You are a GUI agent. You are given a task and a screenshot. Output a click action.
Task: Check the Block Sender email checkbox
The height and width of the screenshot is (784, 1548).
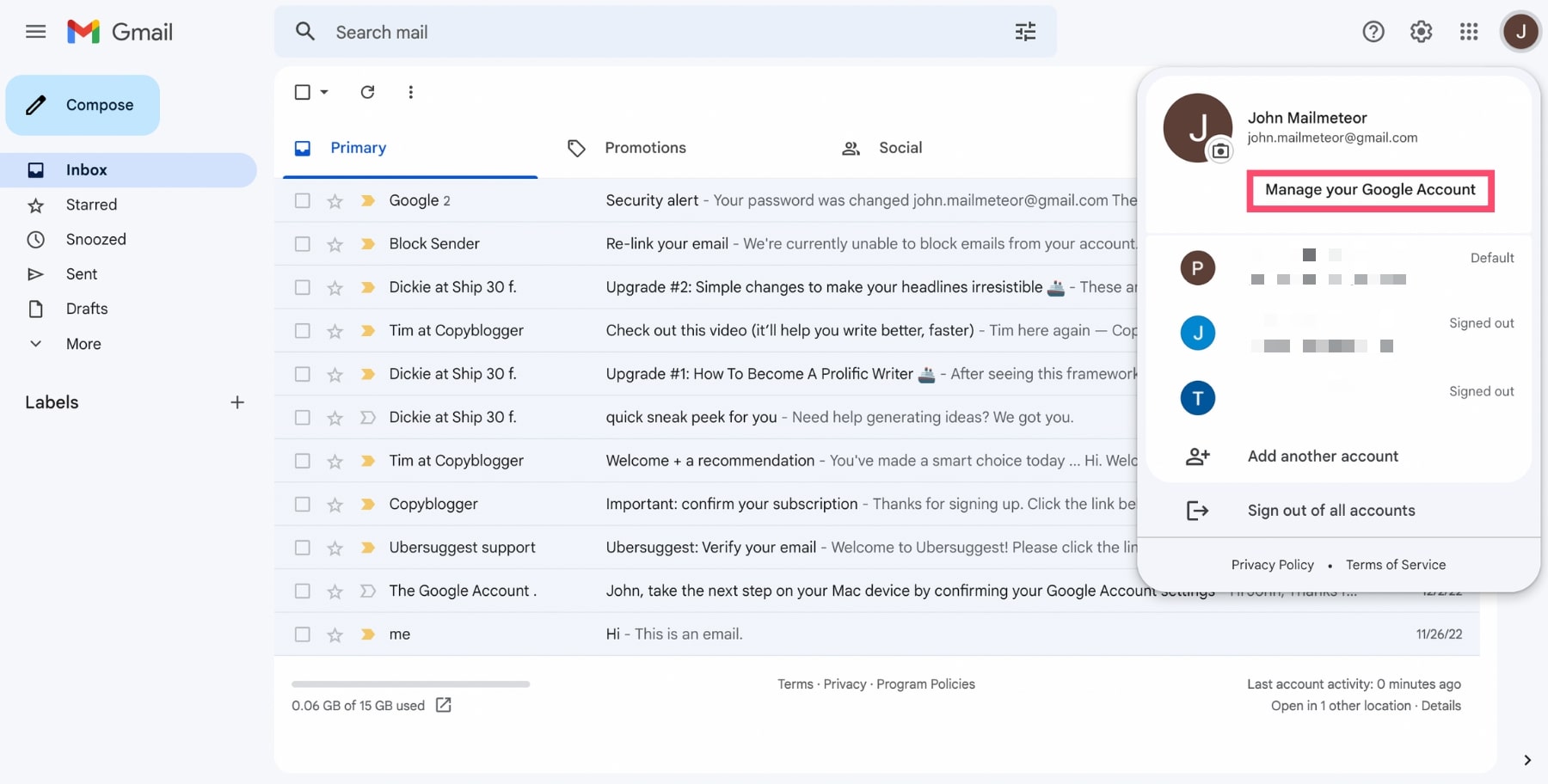click(x=302, y=244)
